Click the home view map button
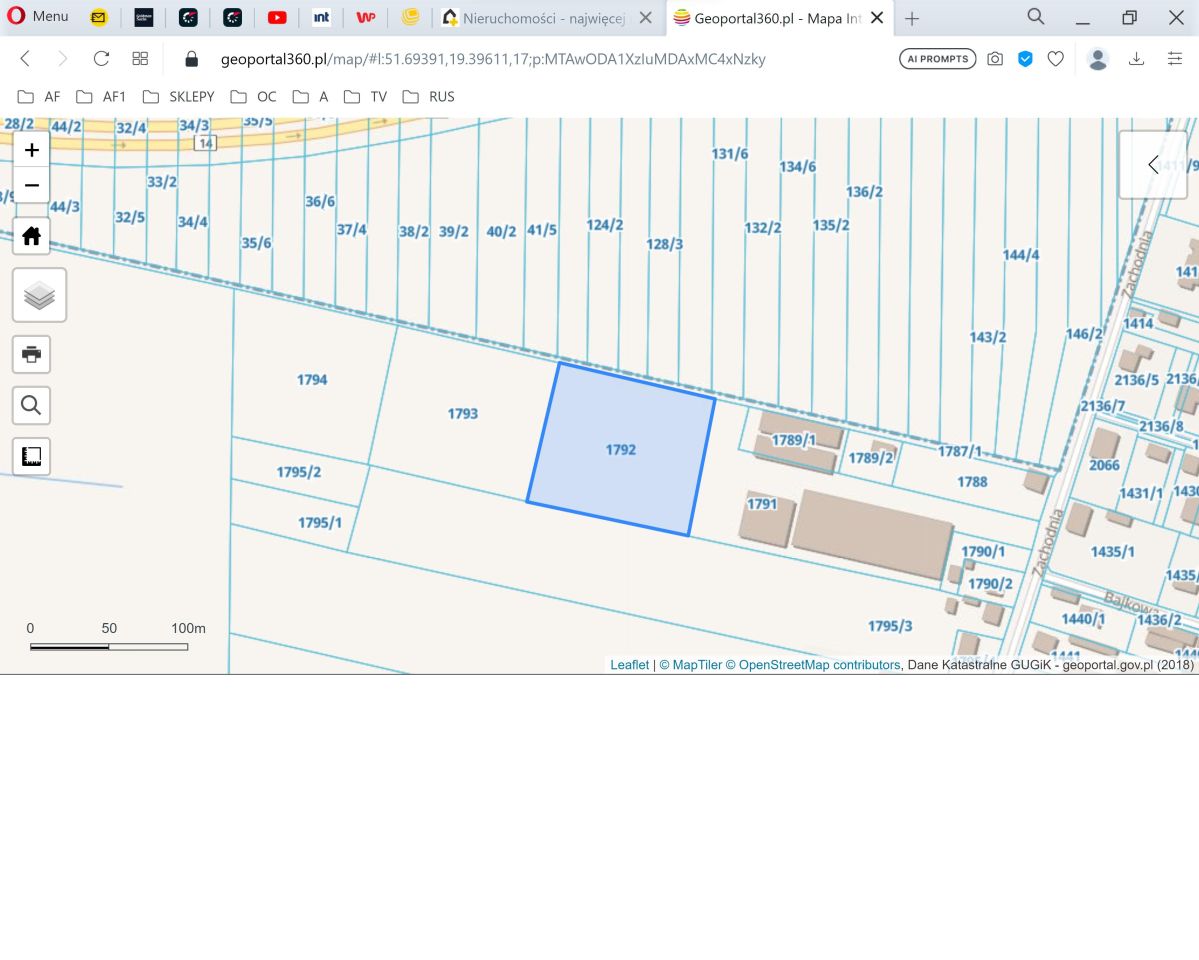Screen dimensions: 1199x960 coord(32,236)
